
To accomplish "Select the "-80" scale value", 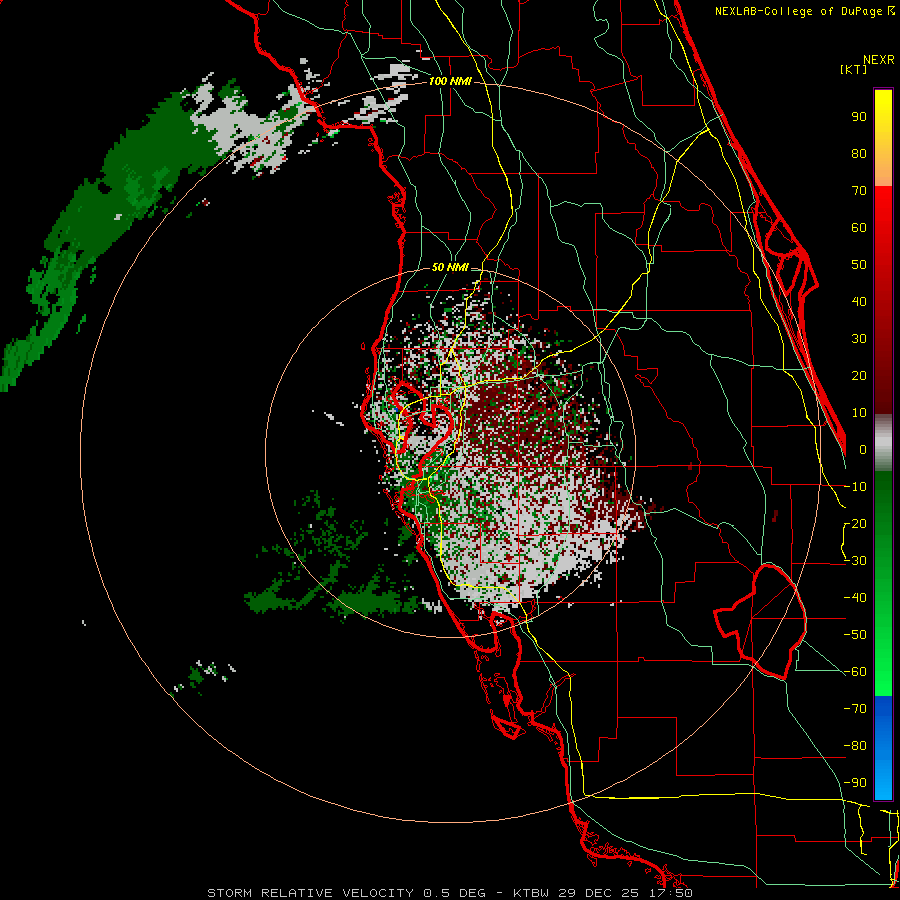I will click(855, 746).
